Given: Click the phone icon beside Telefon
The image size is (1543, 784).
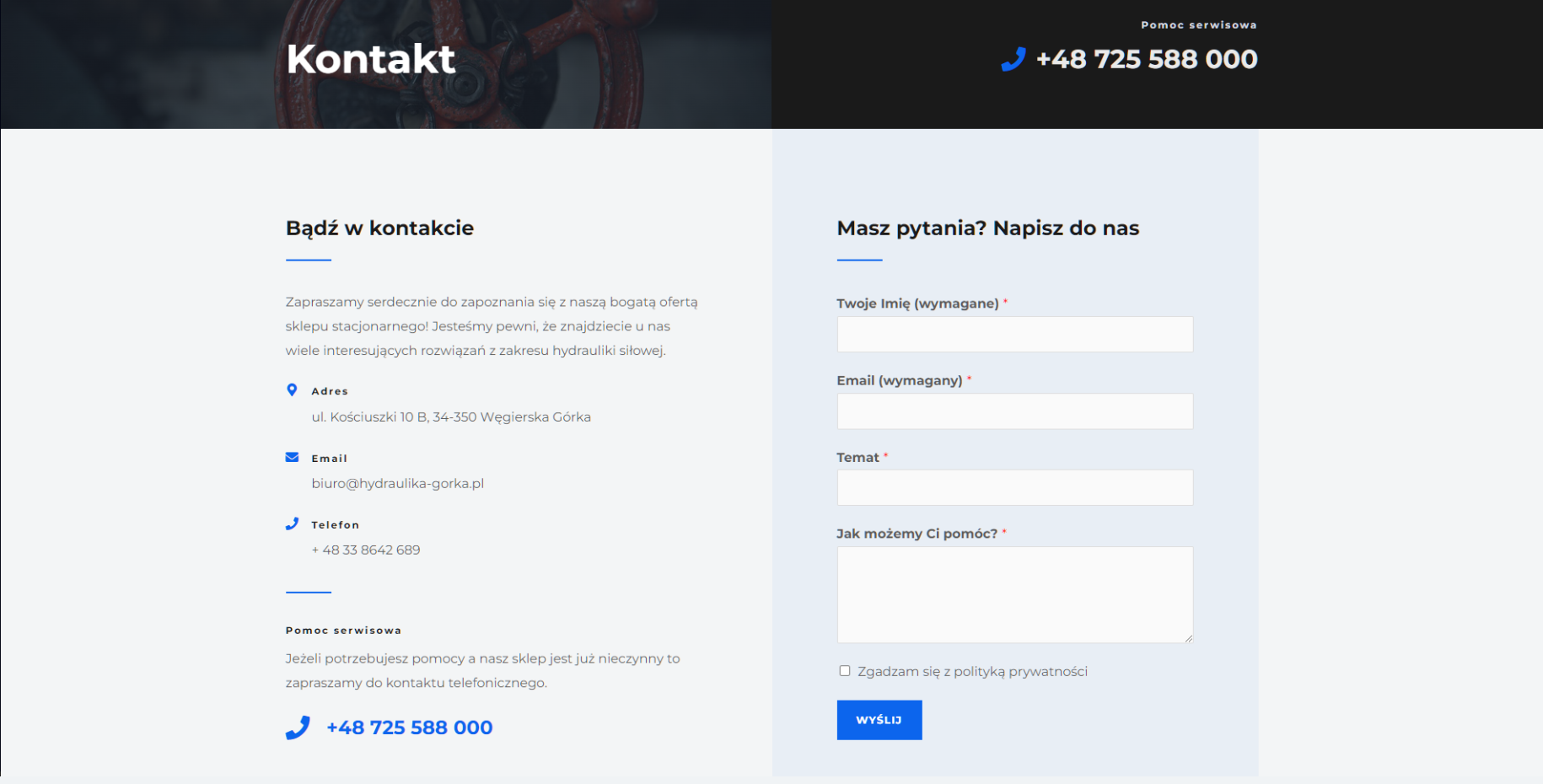Looking at the screenshot, I should 292,524.
